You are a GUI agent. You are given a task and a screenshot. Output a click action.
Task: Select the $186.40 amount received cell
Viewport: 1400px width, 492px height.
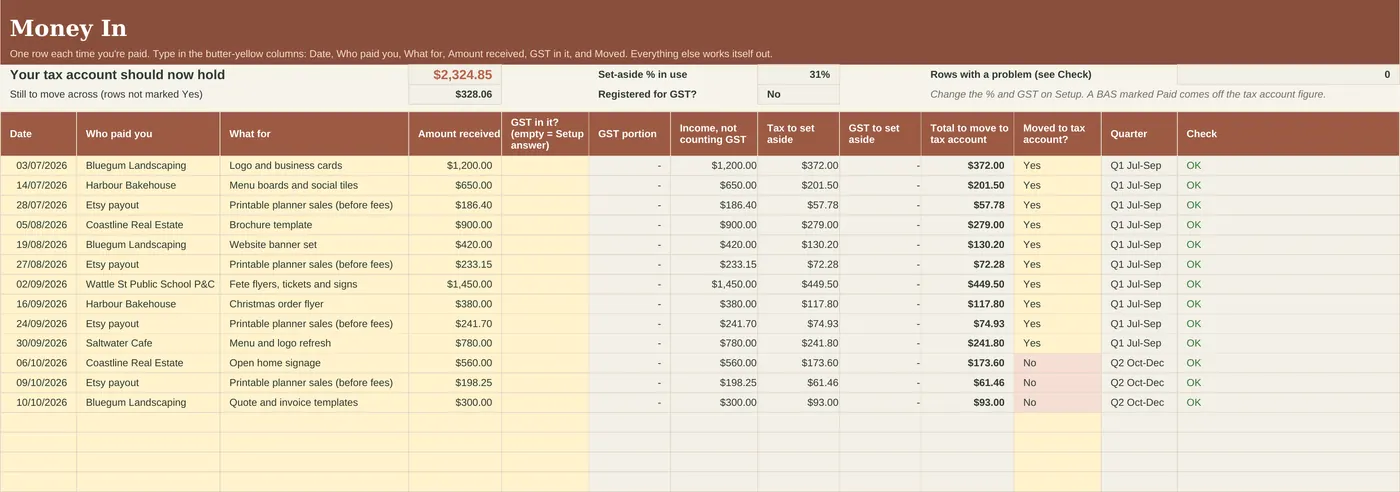455,205
